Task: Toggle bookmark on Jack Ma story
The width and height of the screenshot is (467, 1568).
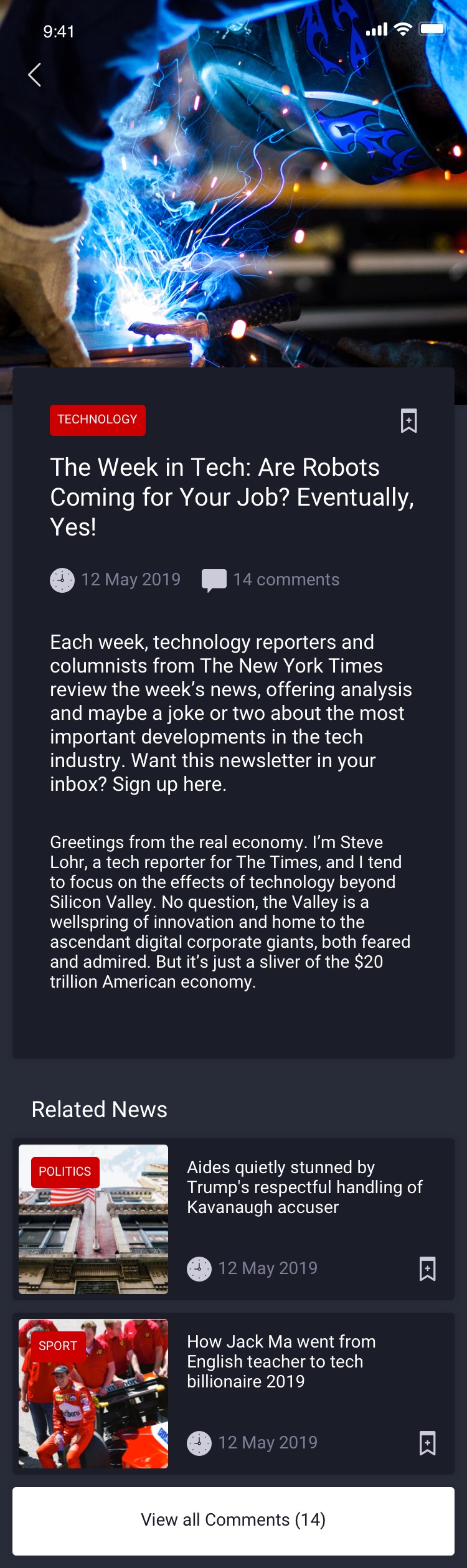Action: tap(427, 1443)
